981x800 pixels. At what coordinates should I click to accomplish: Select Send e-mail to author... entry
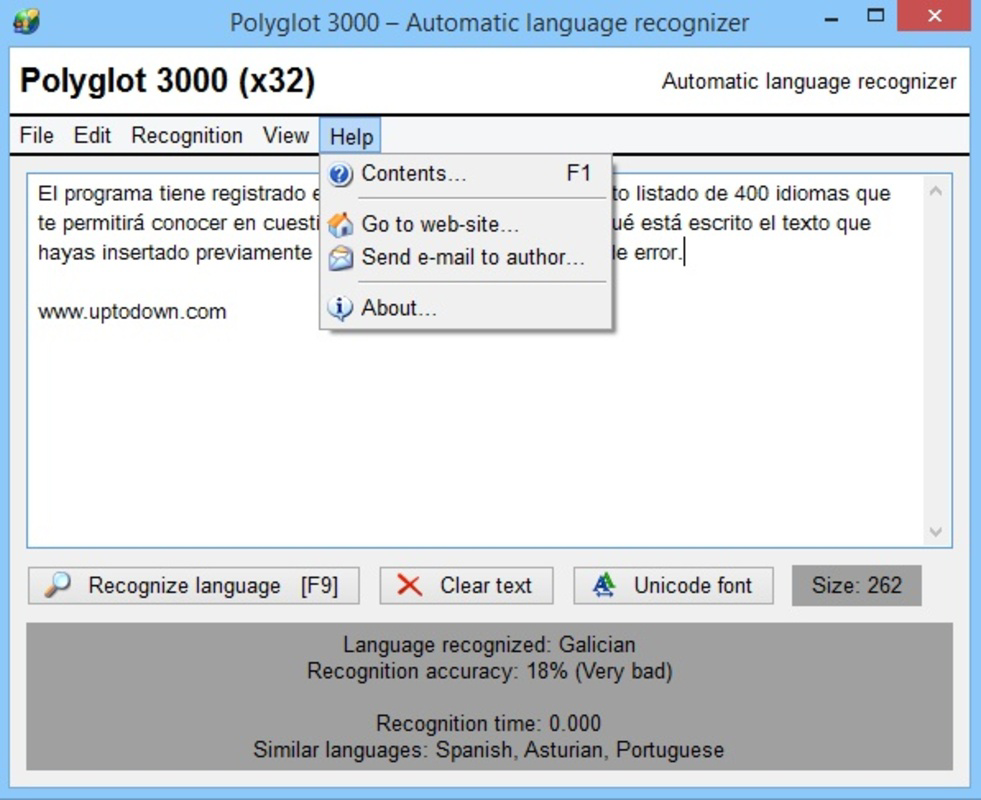point(465,257)
